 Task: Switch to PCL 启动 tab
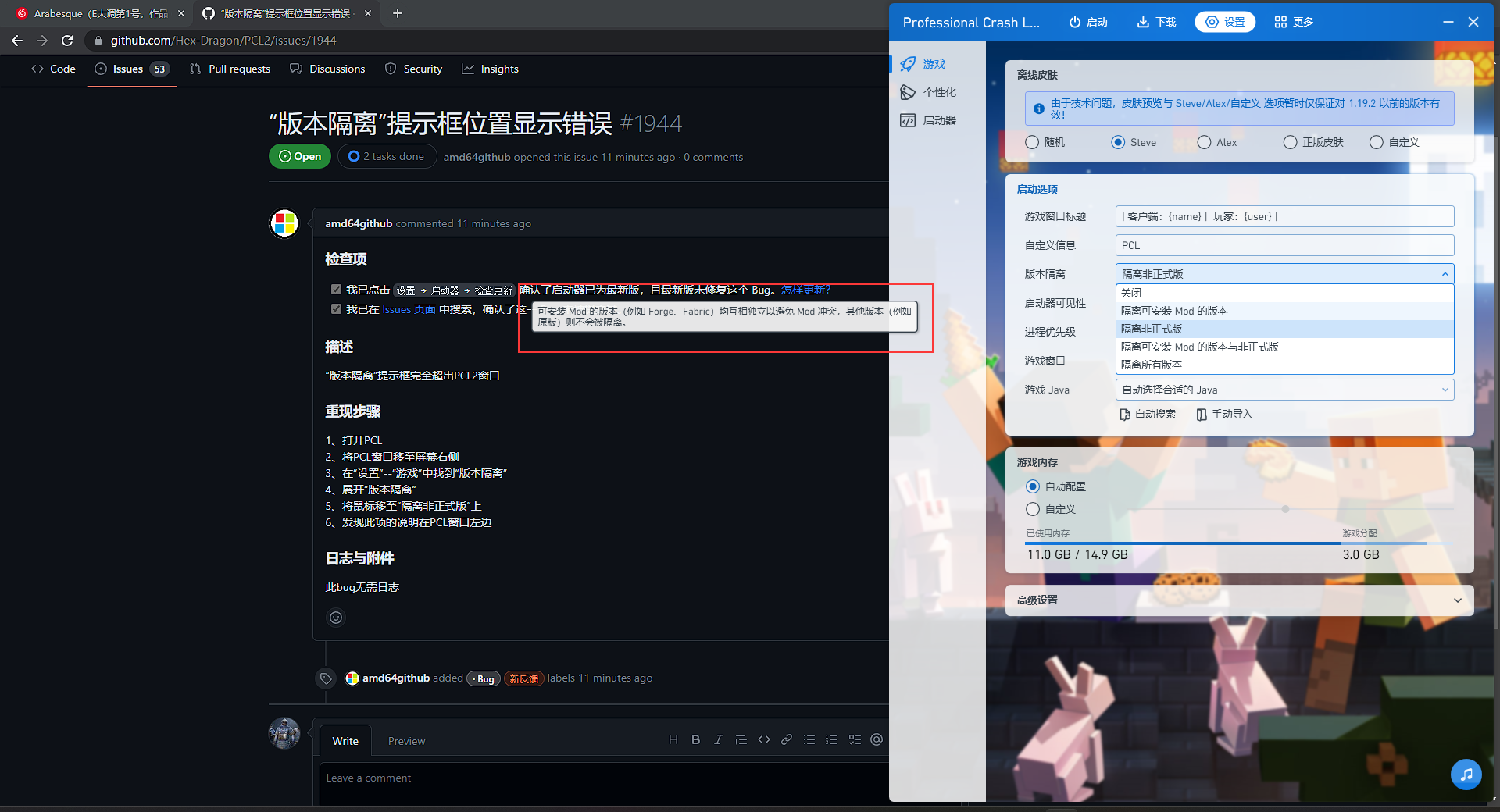[1088, 22]
